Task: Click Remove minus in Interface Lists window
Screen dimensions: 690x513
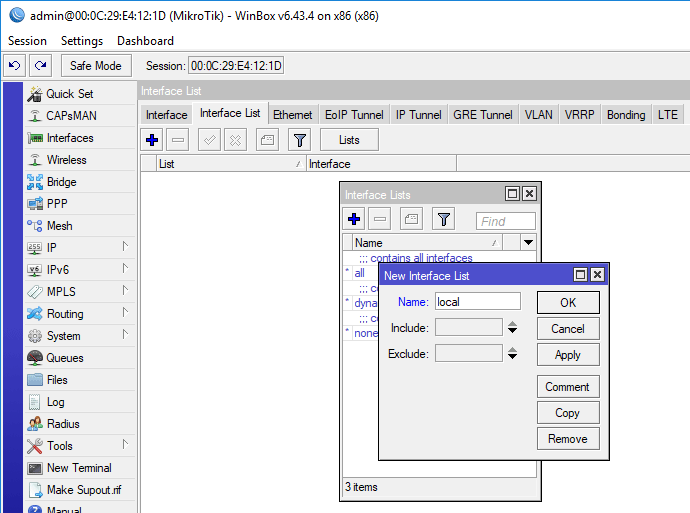Action: pos(380,219)
